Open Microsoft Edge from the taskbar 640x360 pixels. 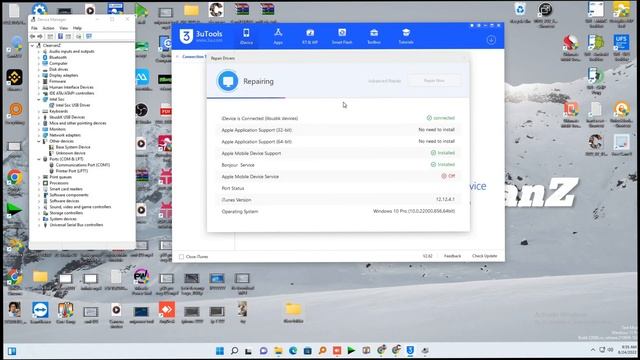[x=293, y=351]
